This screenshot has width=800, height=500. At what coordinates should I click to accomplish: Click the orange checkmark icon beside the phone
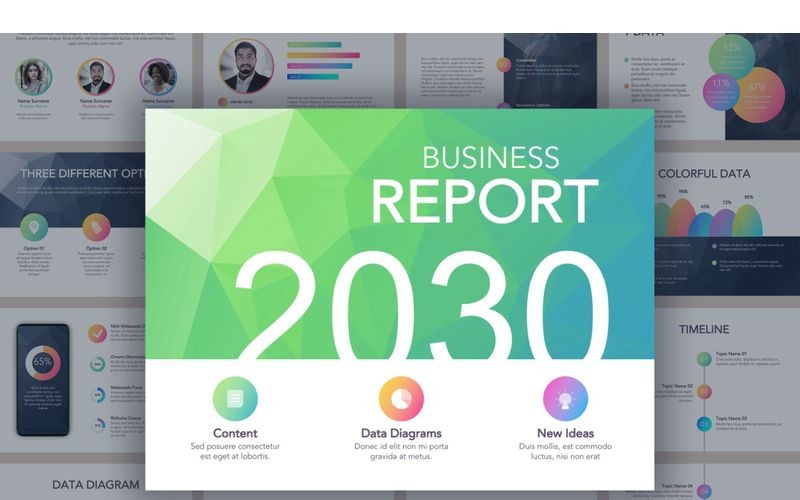click(97, 333)
